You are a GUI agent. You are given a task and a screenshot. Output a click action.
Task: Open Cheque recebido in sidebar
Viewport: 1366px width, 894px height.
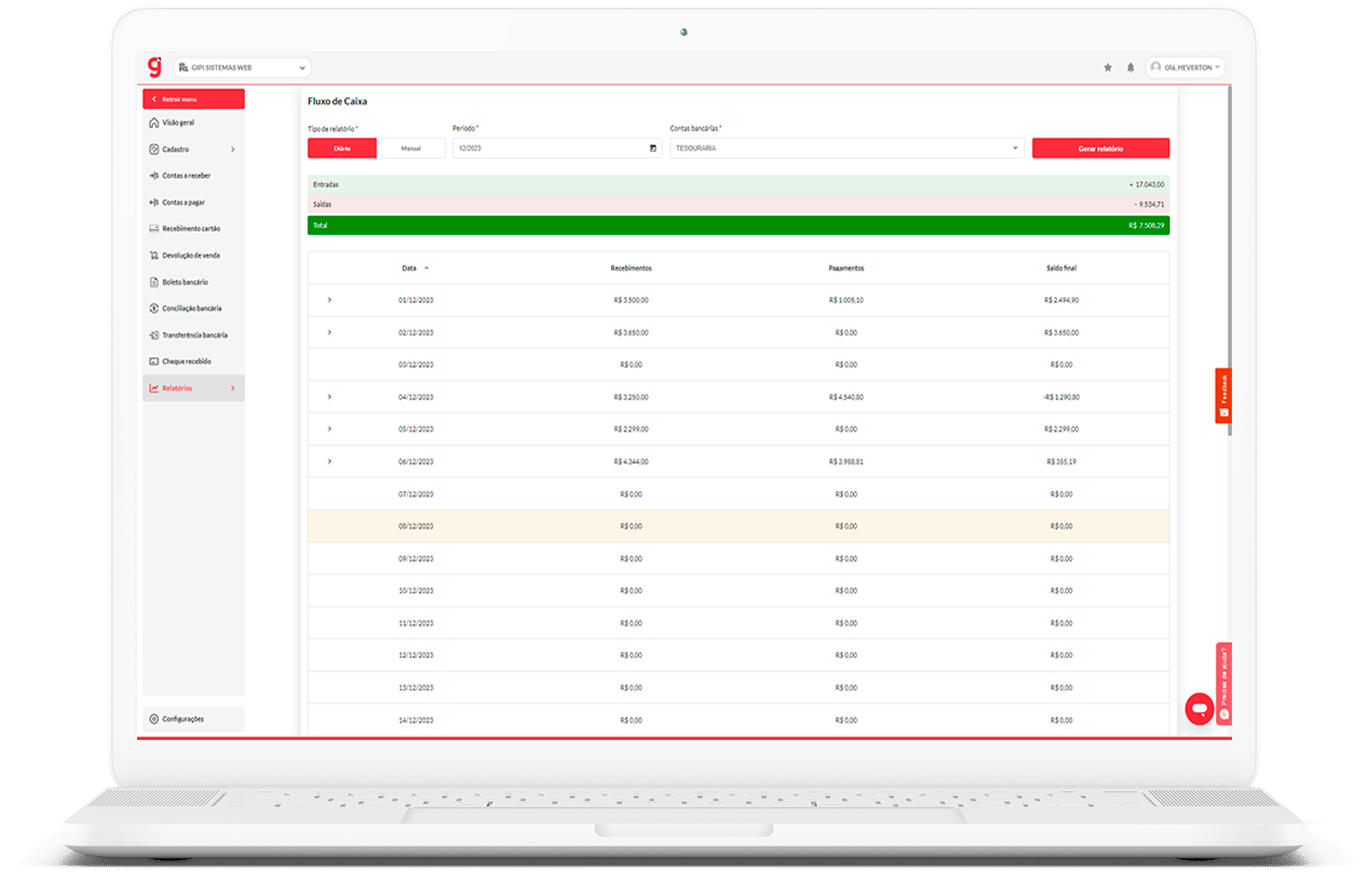click(x=193, y=361)
